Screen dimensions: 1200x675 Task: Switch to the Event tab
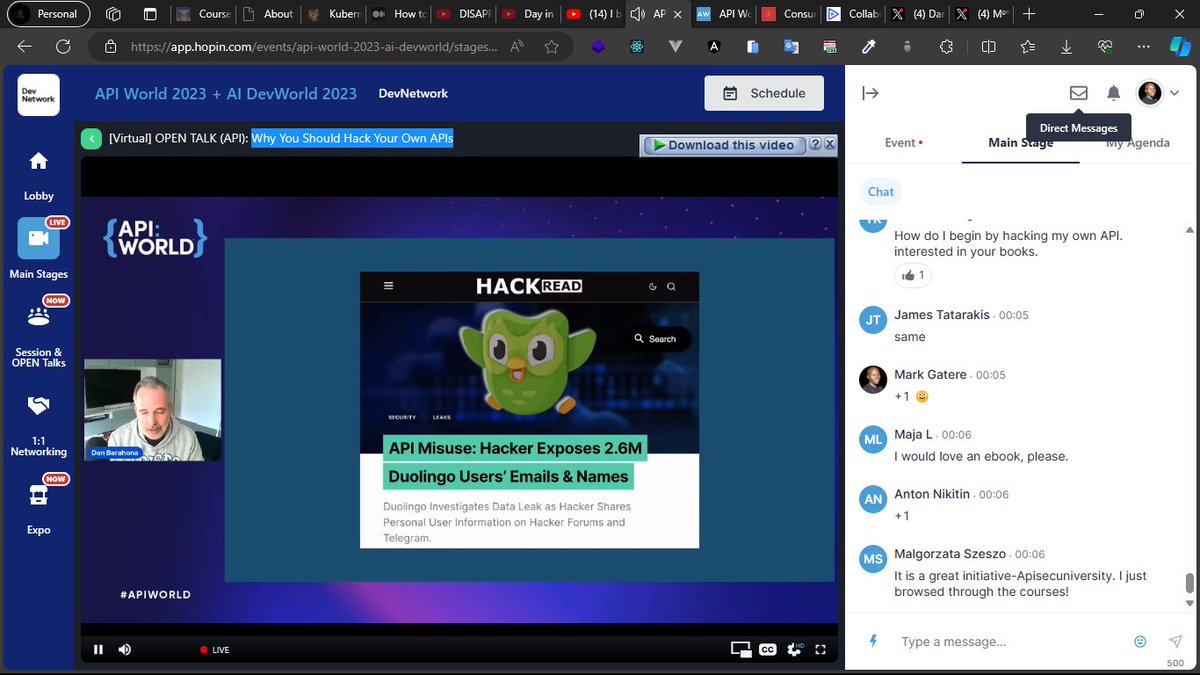pyautogui.click(x=903, y=143)
